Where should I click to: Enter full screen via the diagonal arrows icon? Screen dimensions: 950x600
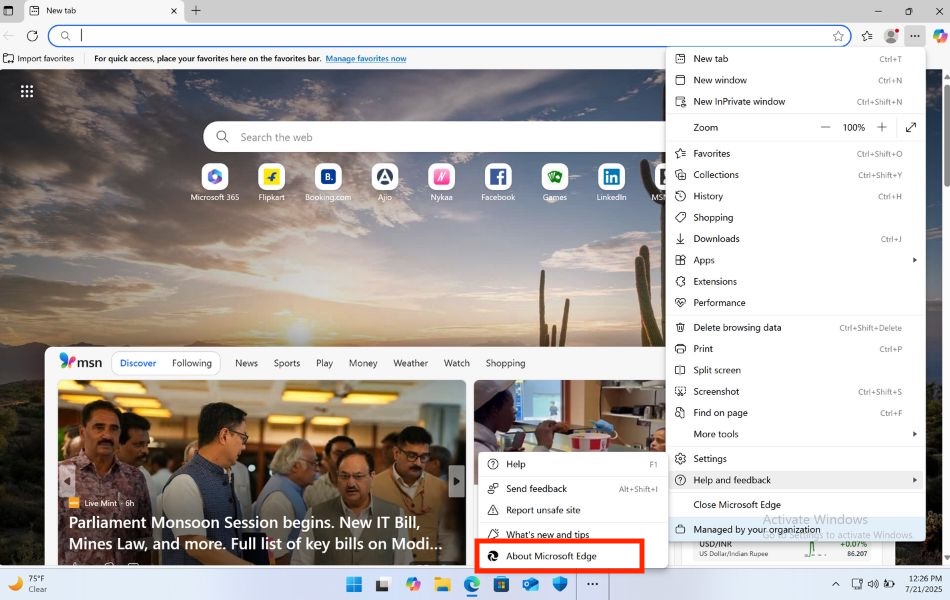[x=911, y=127]
